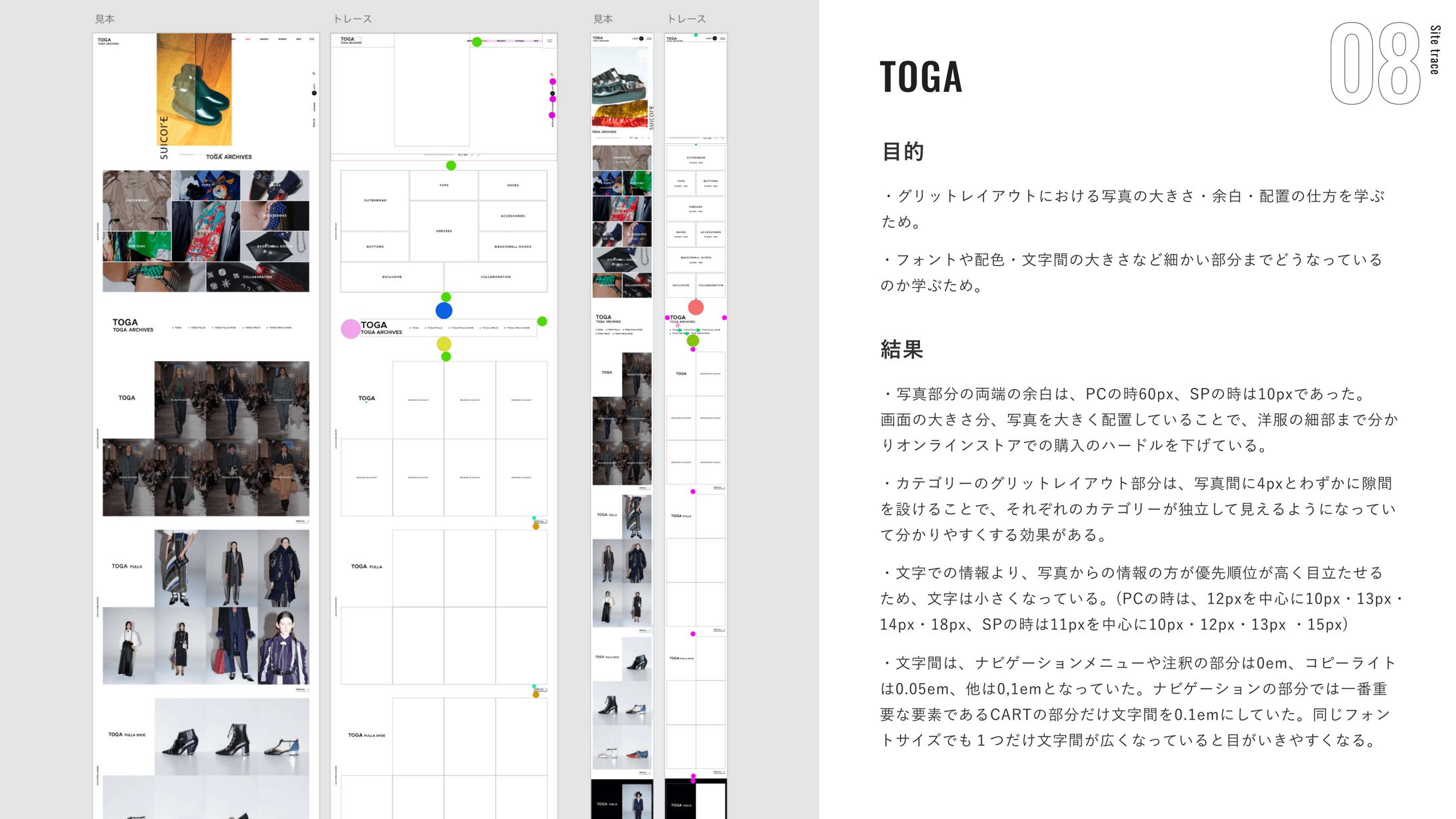
Task: Open hamburger menu in mobile sample header
Action: point(649,39)
